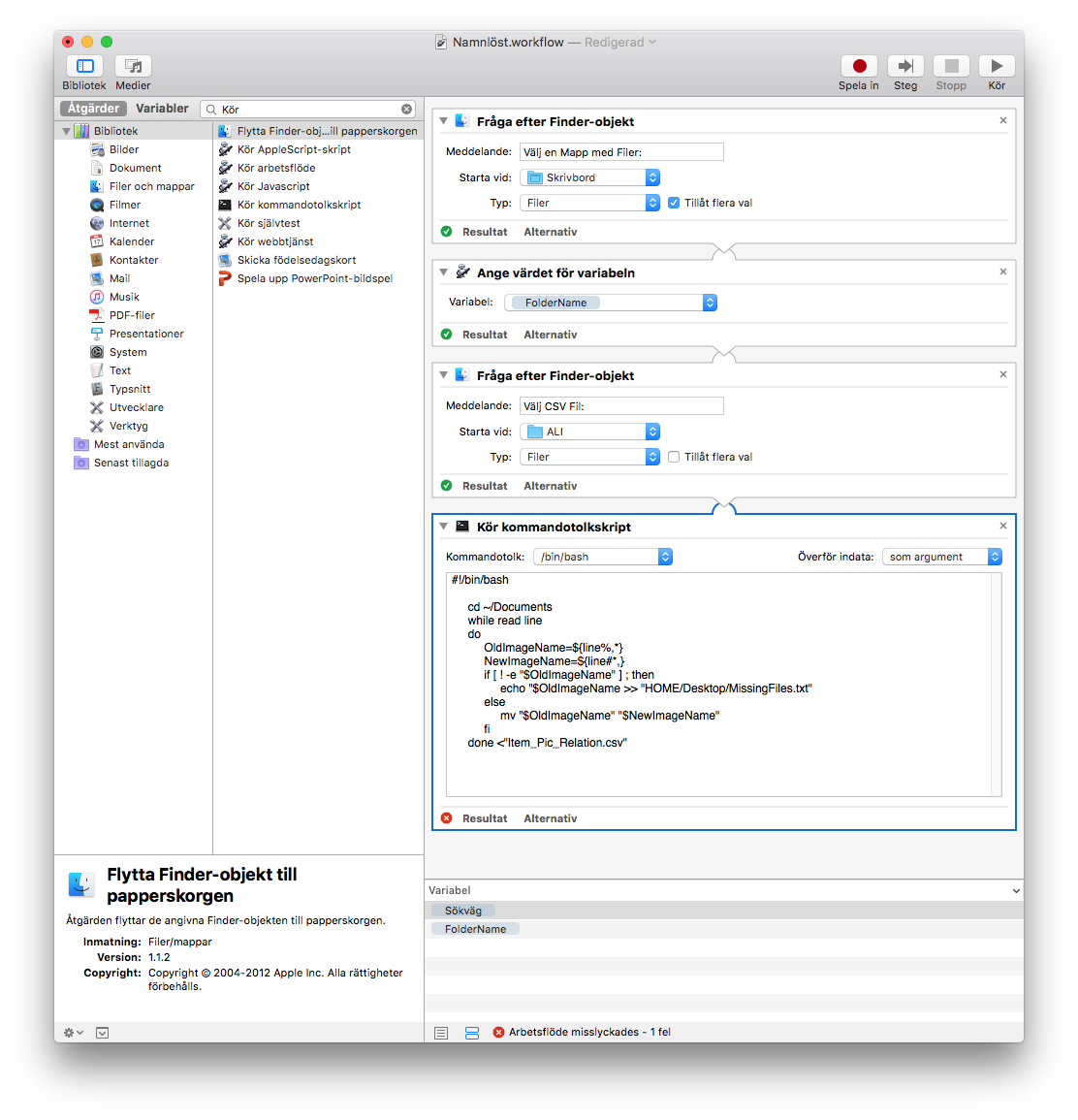
Task: Collapse the second Fråga efter Finder-objekt action
Action: point(443,375)
